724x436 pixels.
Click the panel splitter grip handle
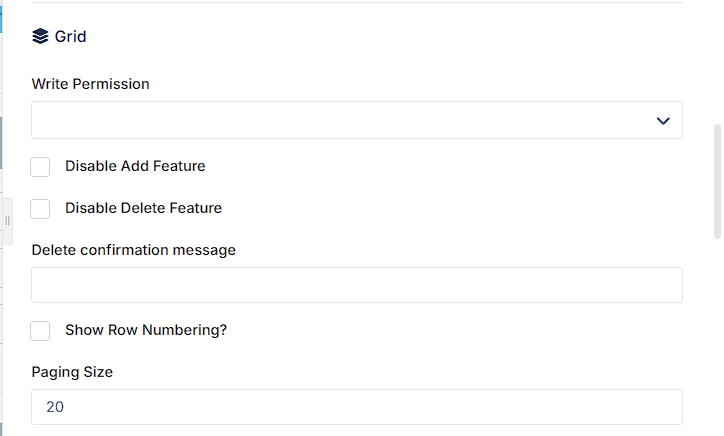coord(7,221)
